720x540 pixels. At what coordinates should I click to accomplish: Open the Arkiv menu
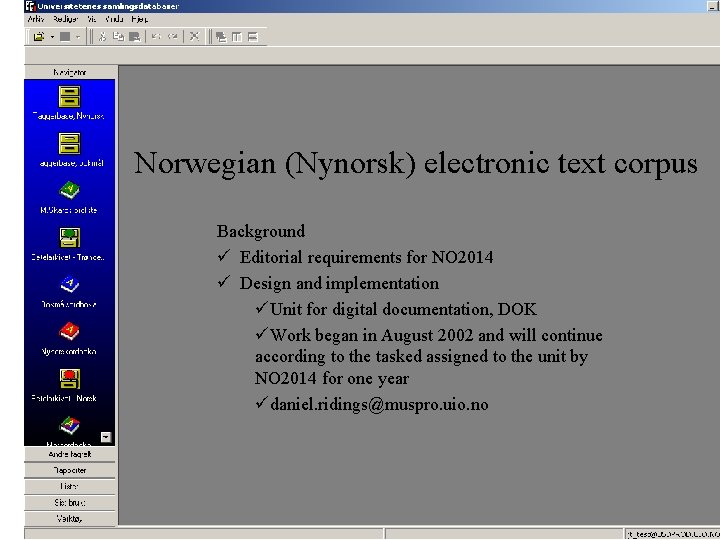click(x=36, y=19)
